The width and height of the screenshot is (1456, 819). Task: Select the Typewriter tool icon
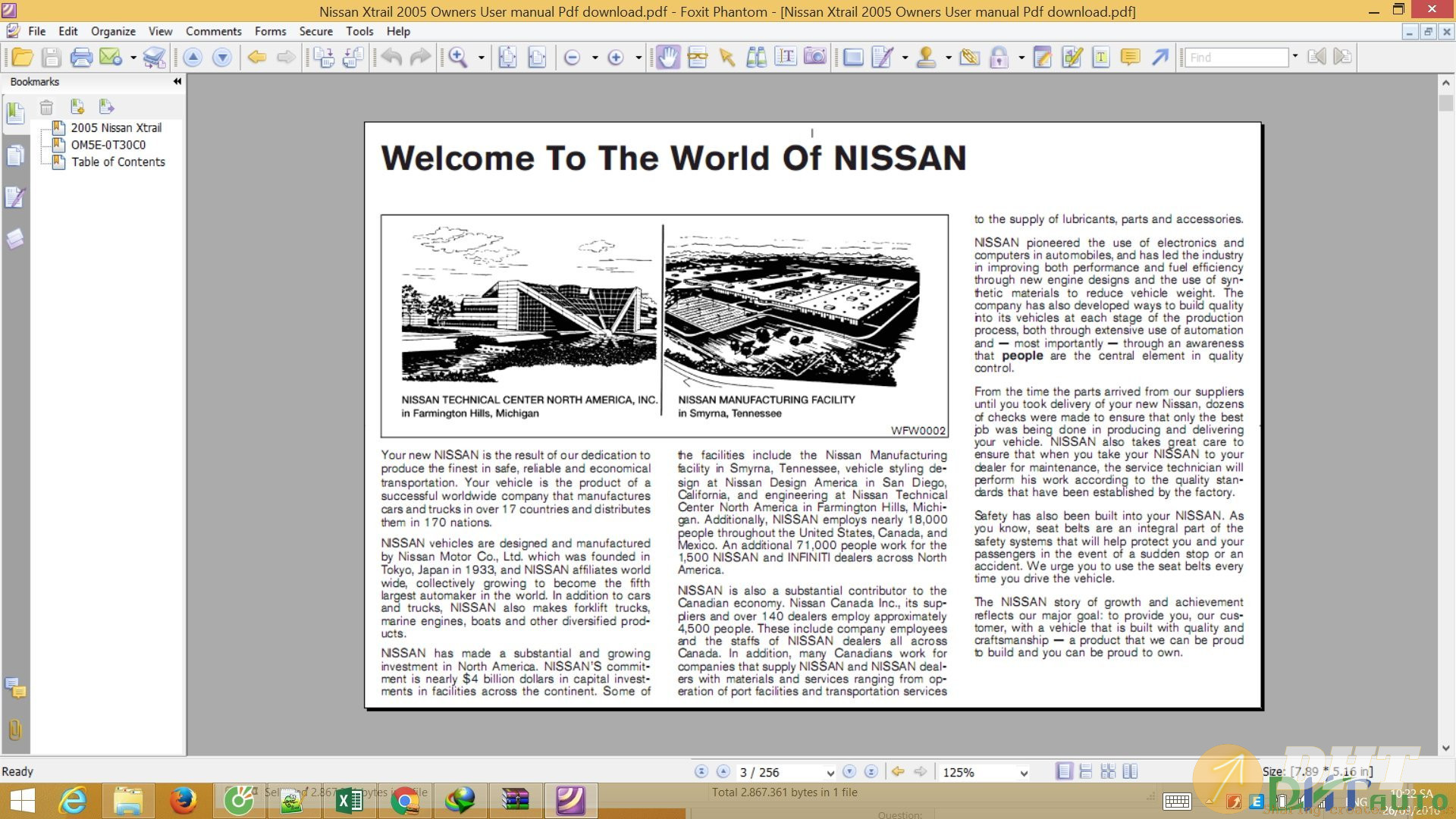(x=1101, y=57)
